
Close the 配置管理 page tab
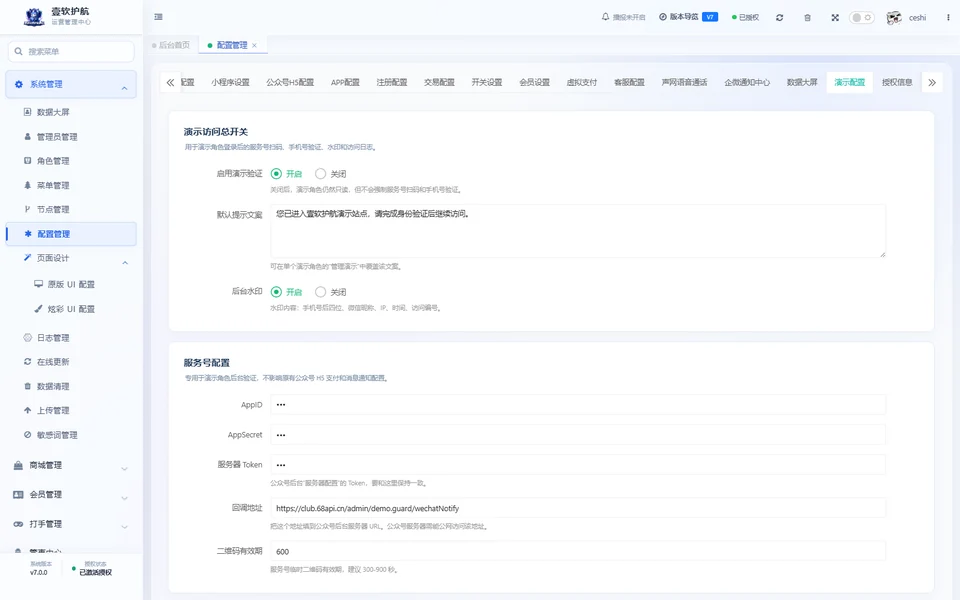coord(254,45)
